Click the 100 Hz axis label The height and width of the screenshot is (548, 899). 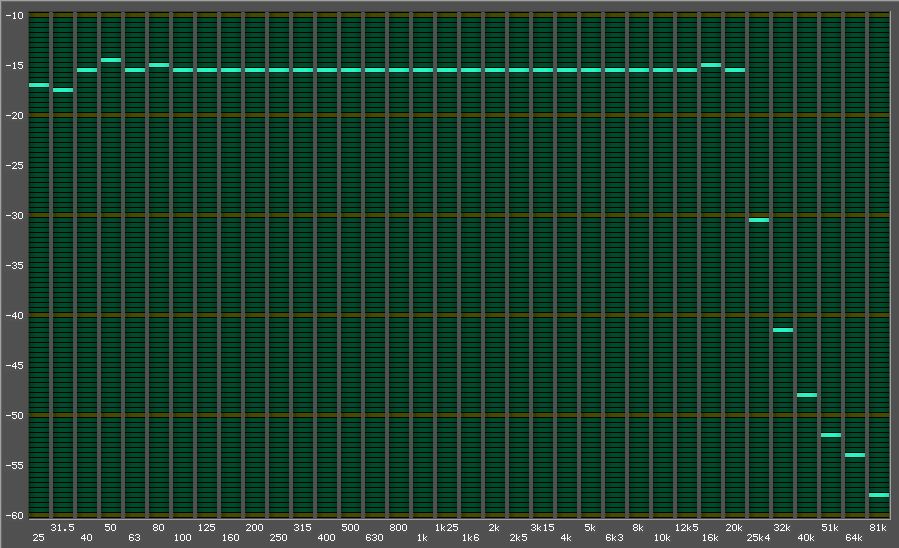point(182,538)
